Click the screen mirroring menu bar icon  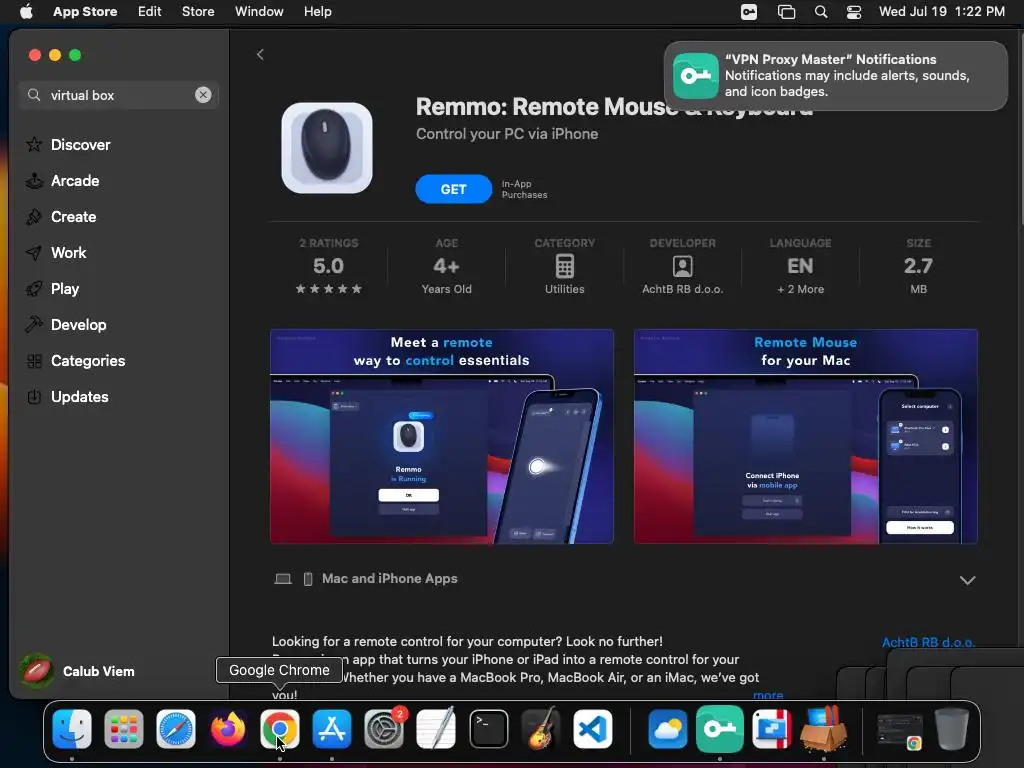click(786, 12)
